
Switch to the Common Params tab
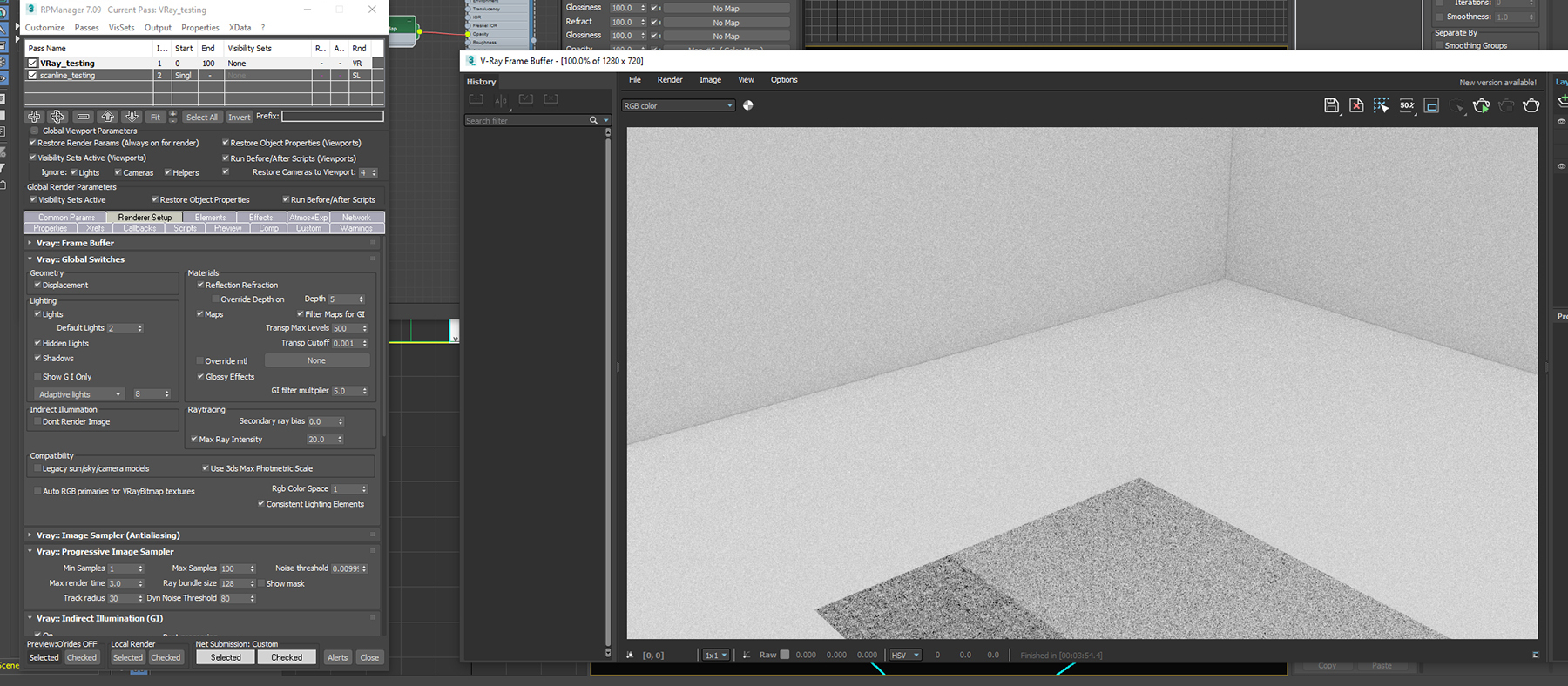click(x=66, y=218)
